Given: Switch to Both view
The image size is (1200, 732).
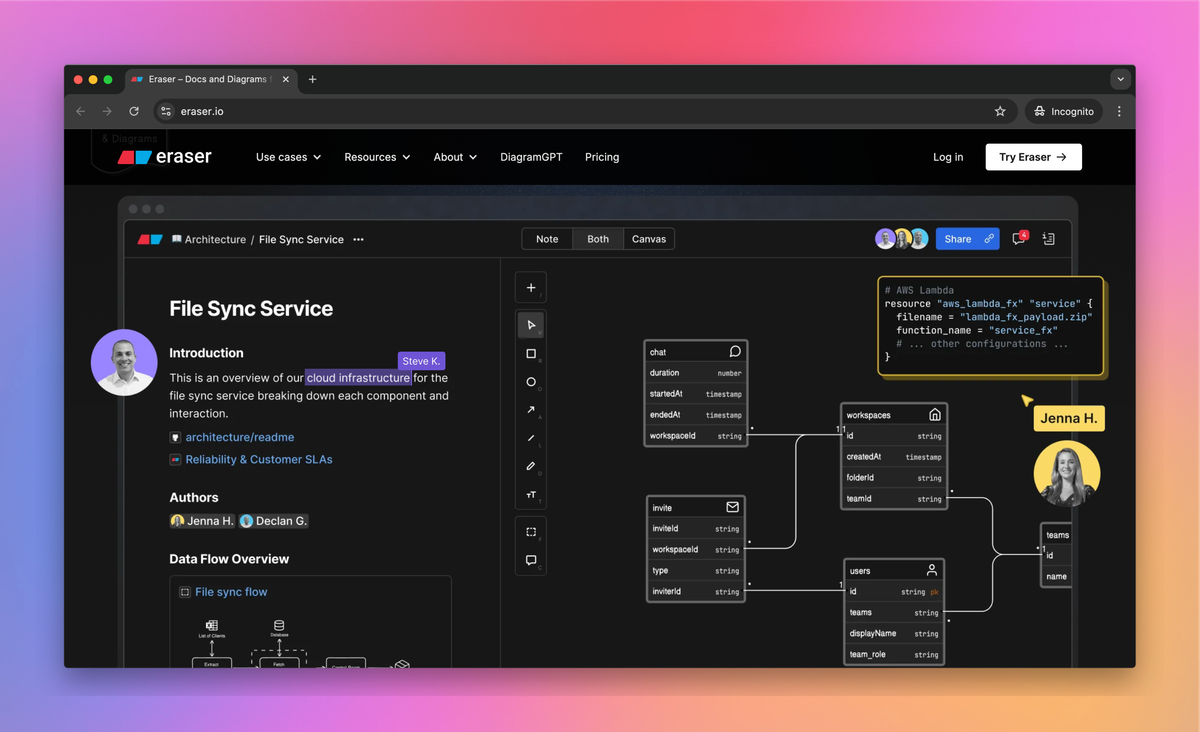Looking at the screenshot, I should coord(598,239).
